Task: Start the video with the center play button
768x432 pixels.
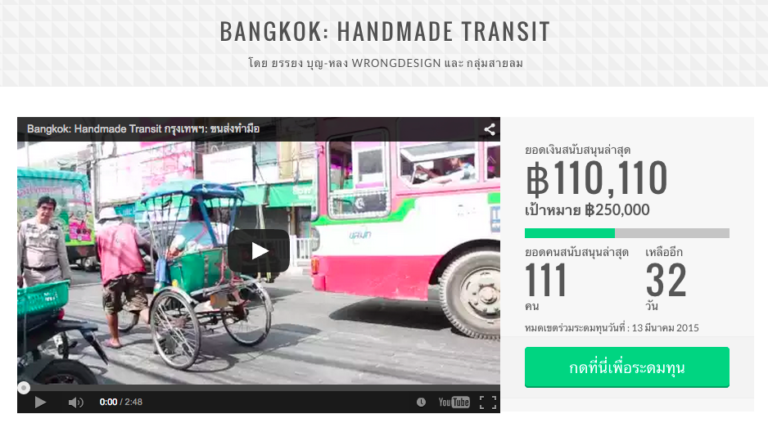Action: coord(259,251)
